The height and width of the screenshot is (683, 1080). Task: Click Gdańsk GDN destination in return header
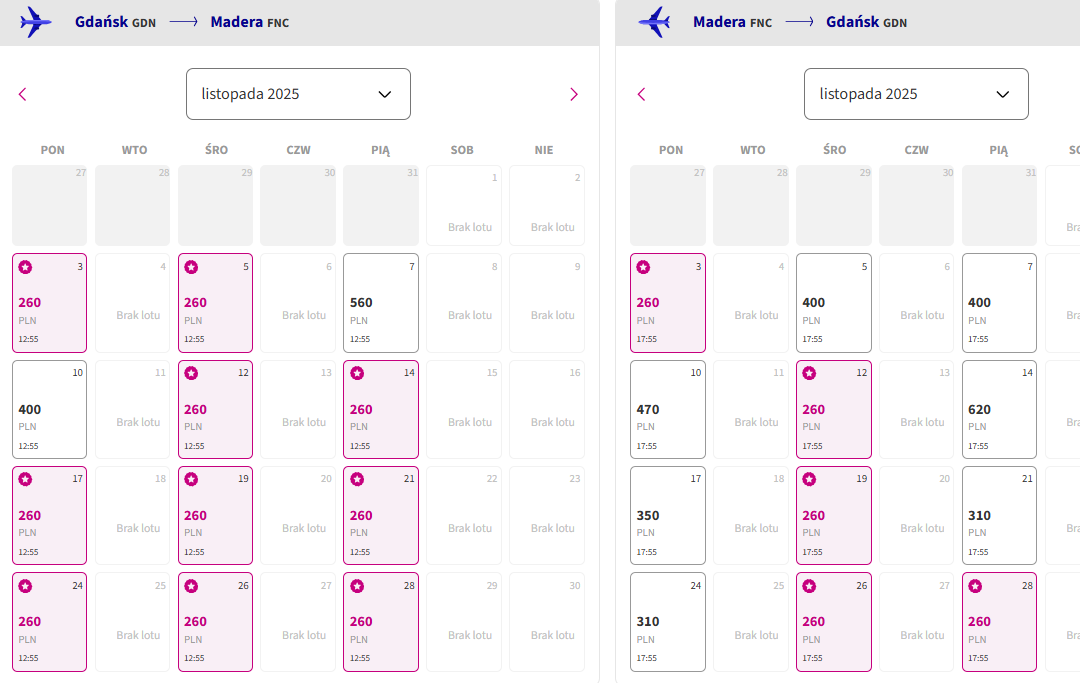tap(866, 22)
